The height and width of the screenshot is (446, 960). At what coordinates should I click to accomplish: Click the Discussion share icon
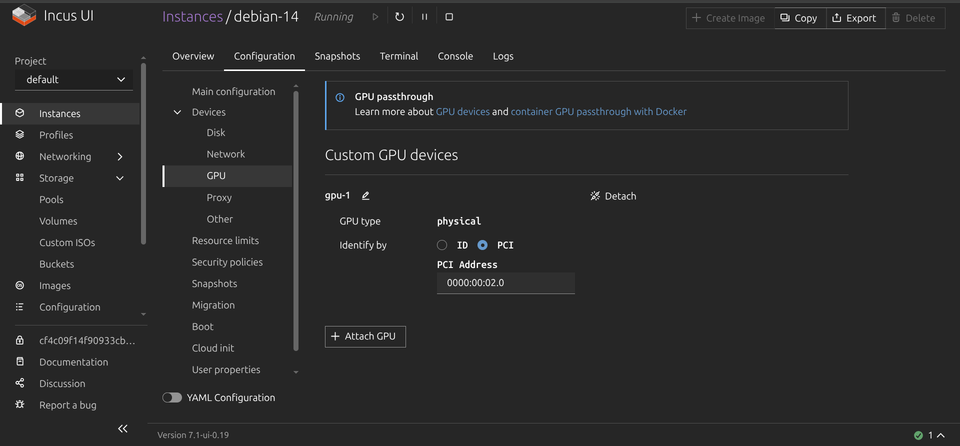[20, 384]
